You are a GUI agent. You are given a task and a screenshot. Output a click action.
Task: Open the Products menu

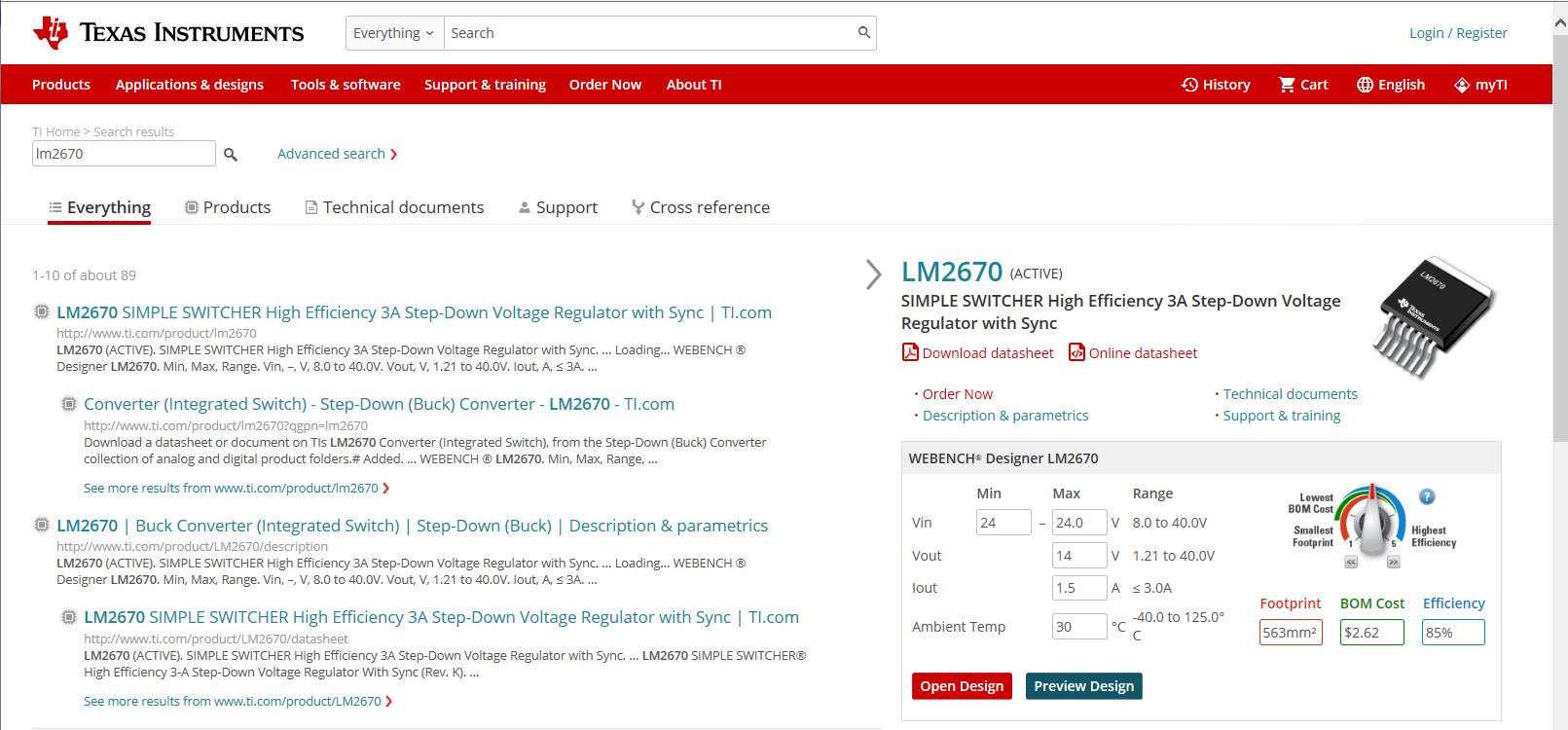pyautogui.click(x=61, y=85)
